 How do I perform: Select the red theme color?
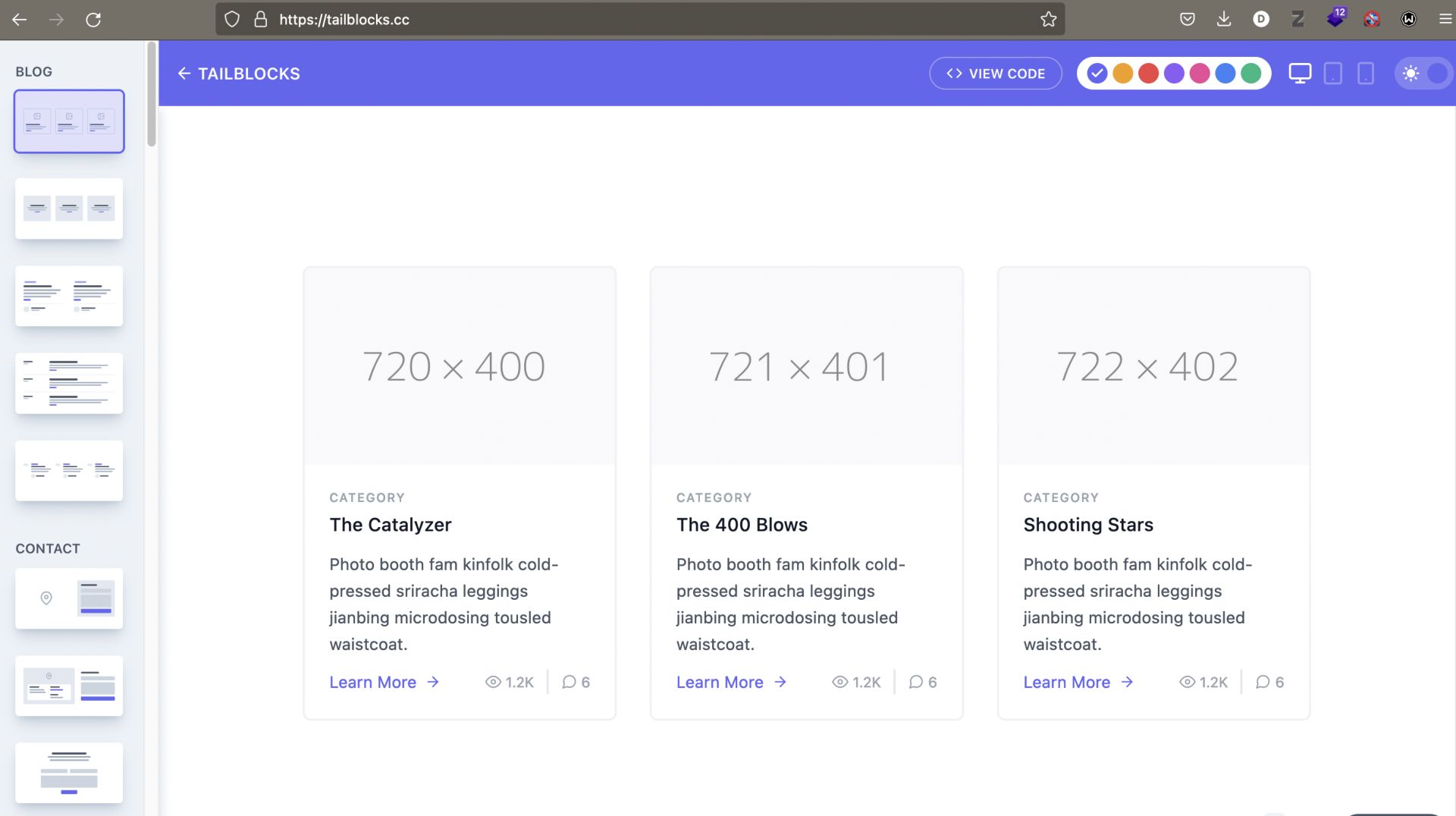pos(1148,74)
